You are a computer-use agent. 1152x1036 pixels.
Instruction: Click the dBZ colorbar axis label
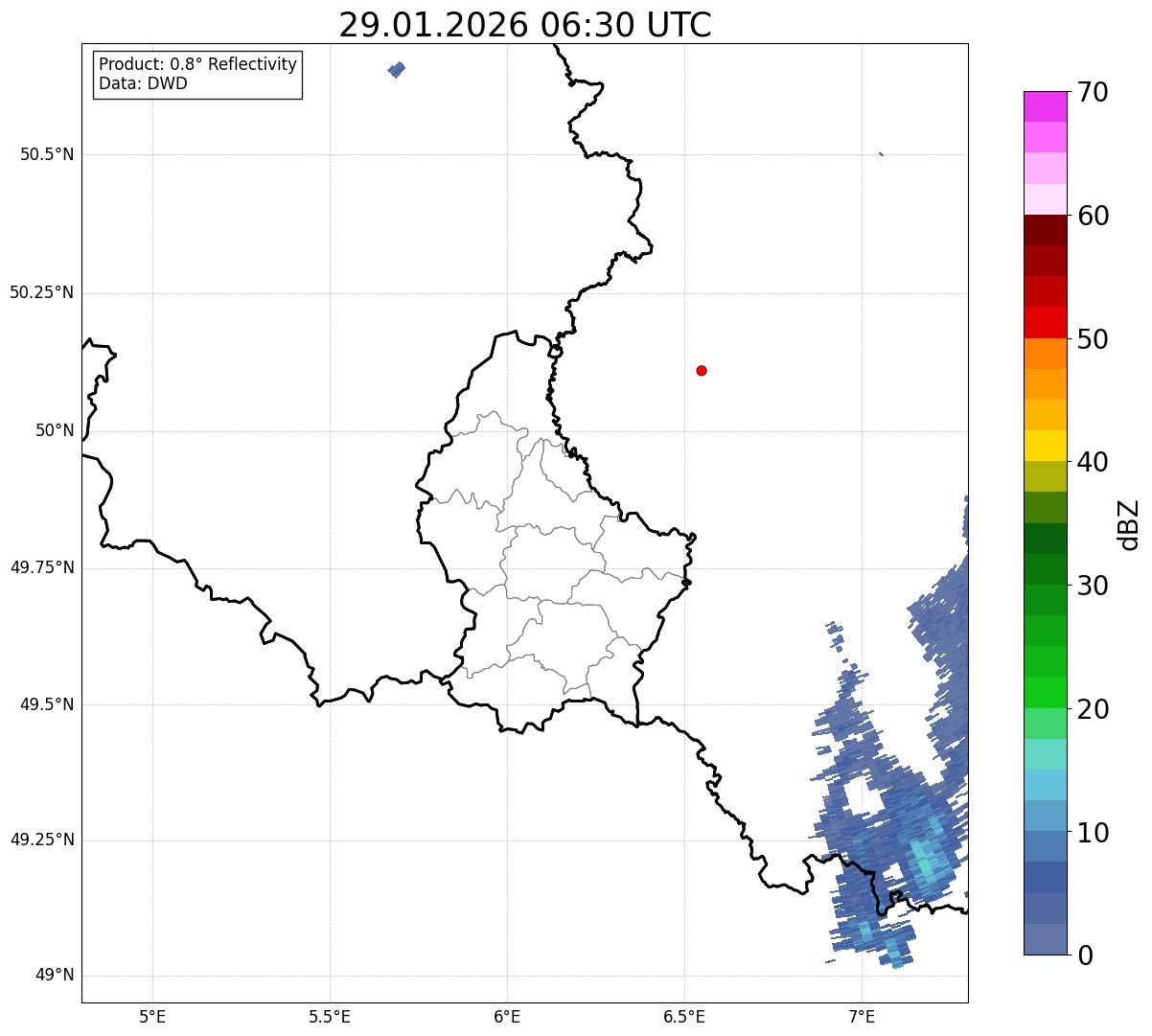tap(1129, 524)
